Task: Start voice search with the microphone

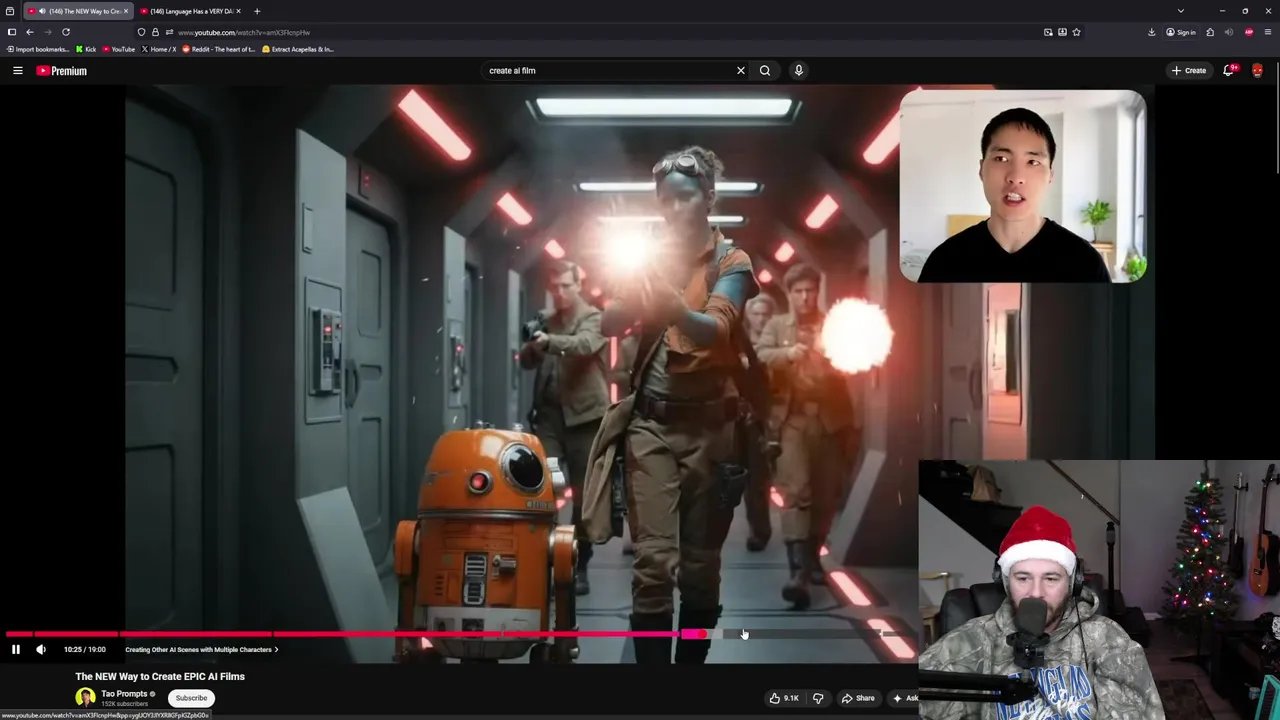Action: pyautogui.click(x=798, y=70)
